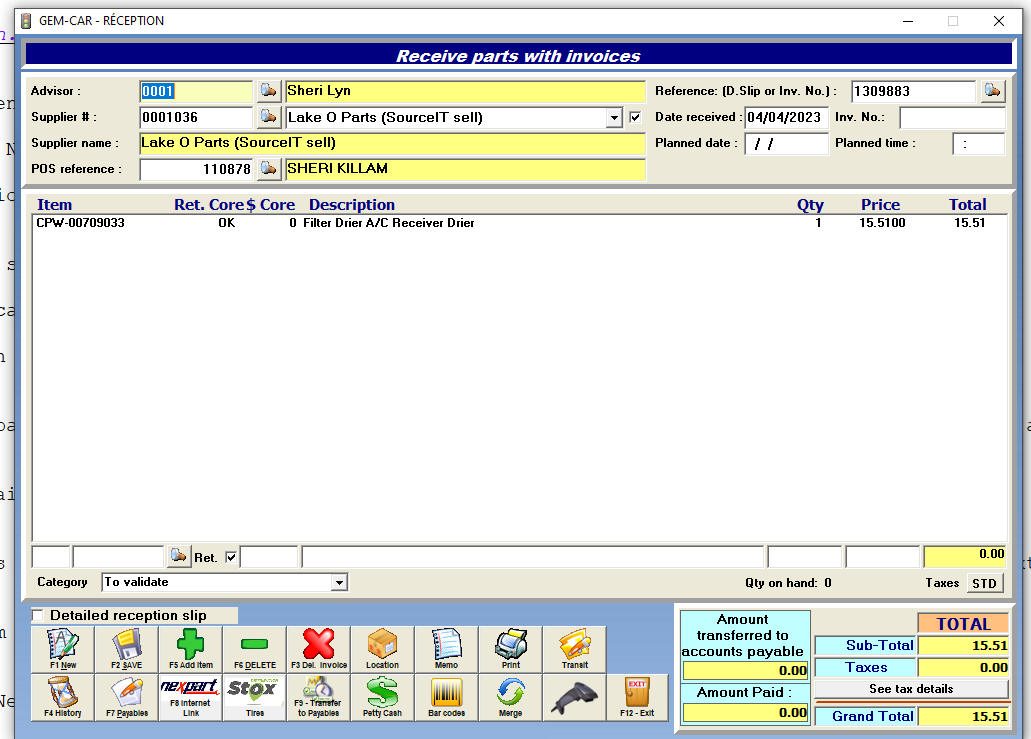Click the price 15.5100 cell
The width and height of the screenshot is (1031, 739).
[x=882, y=223]
